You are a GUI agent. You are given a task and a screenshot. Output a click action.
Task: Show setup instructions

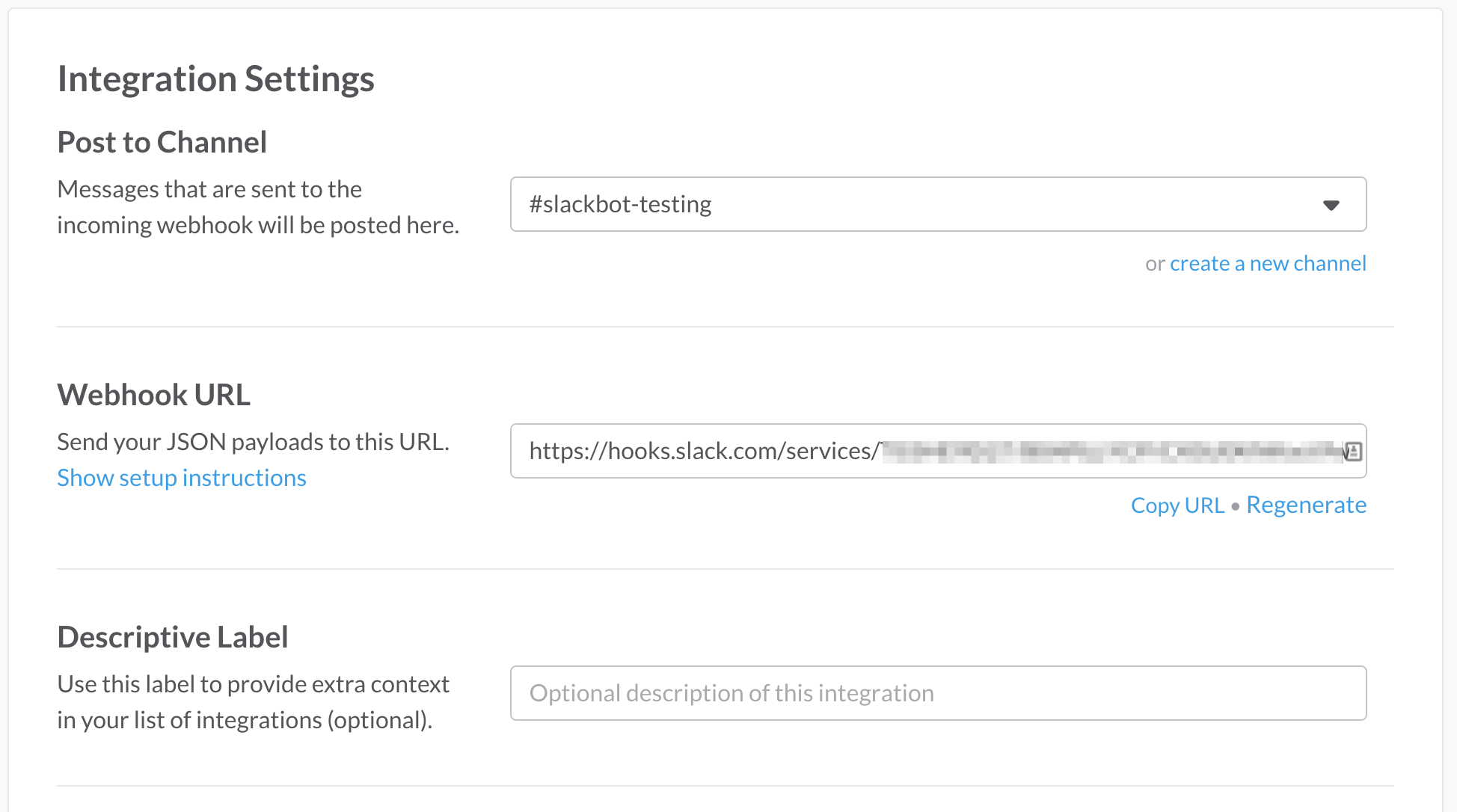(x=182, y=478)
